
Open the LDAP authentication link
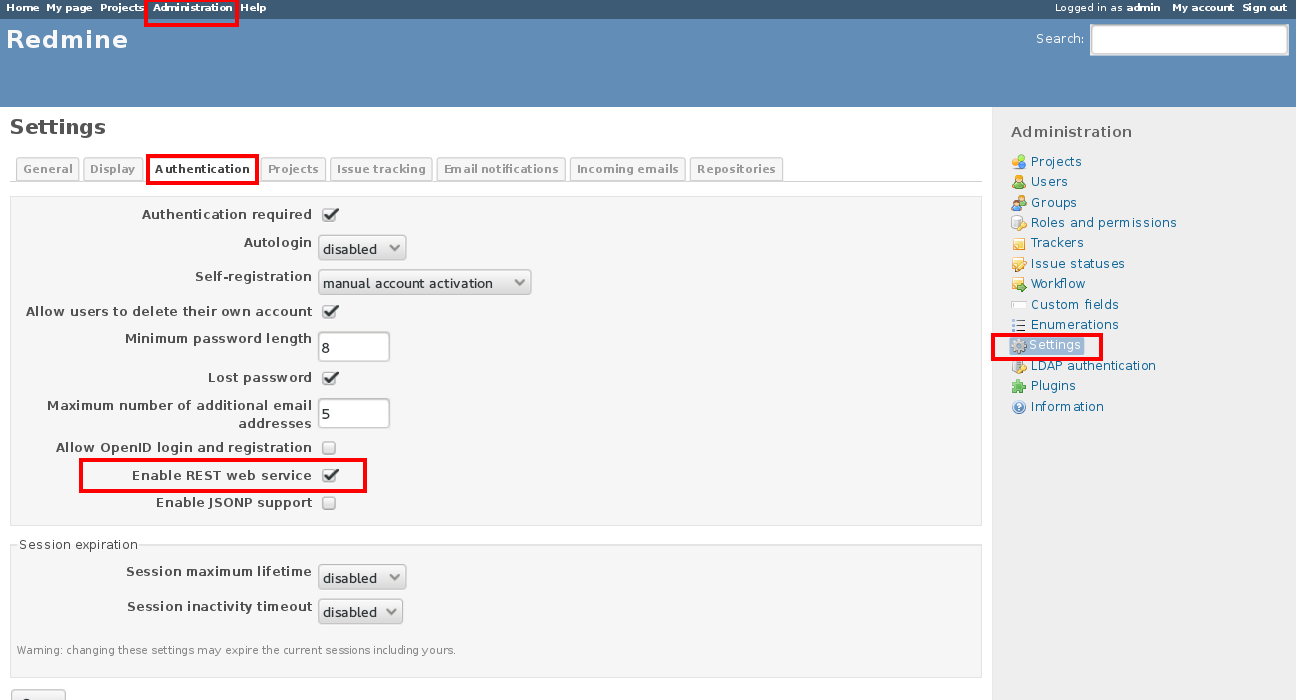pyautogui.click(x=1093, y=366)
